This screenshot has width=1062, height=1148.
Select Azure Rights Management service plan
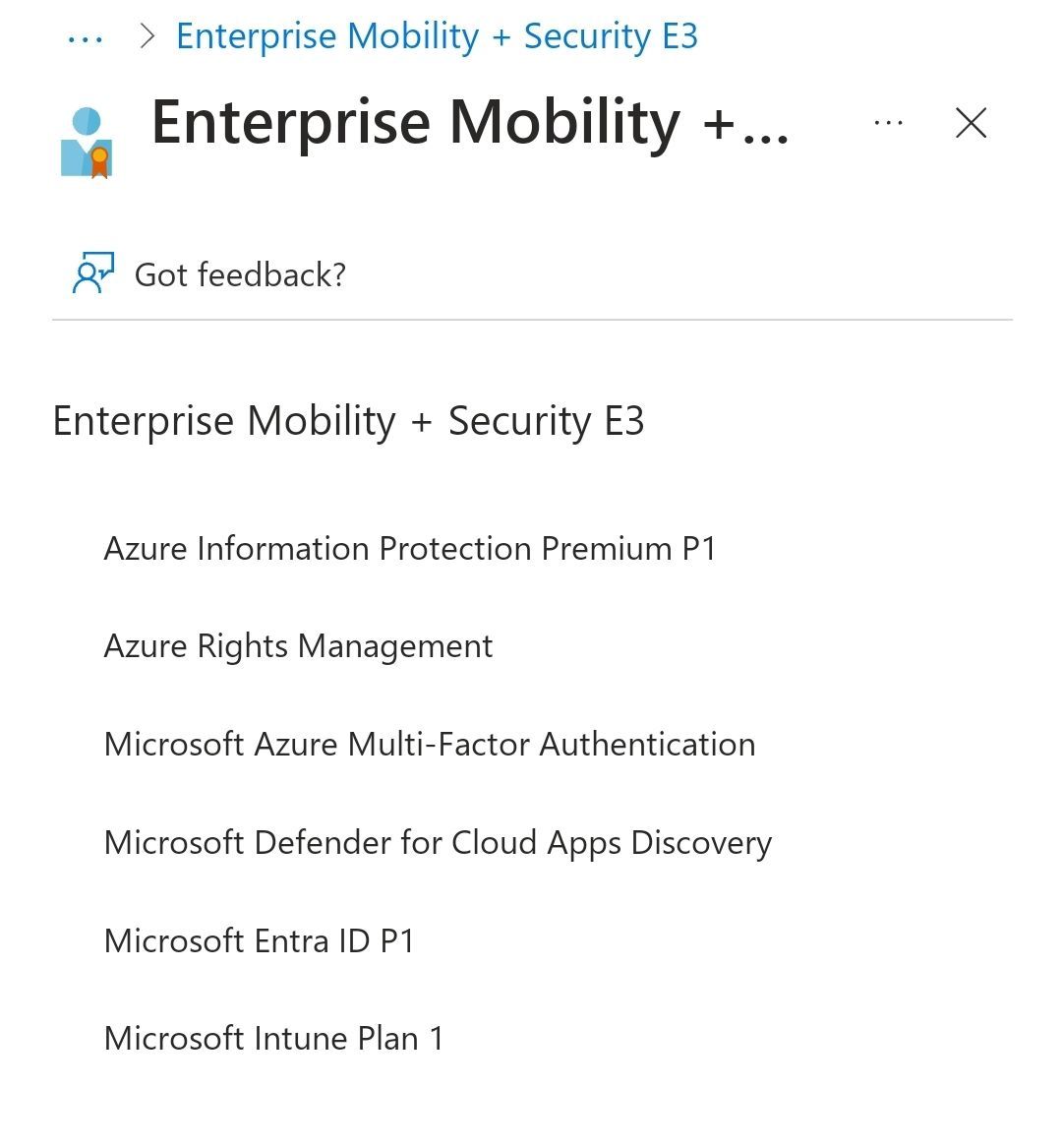[x=297, y=646]
